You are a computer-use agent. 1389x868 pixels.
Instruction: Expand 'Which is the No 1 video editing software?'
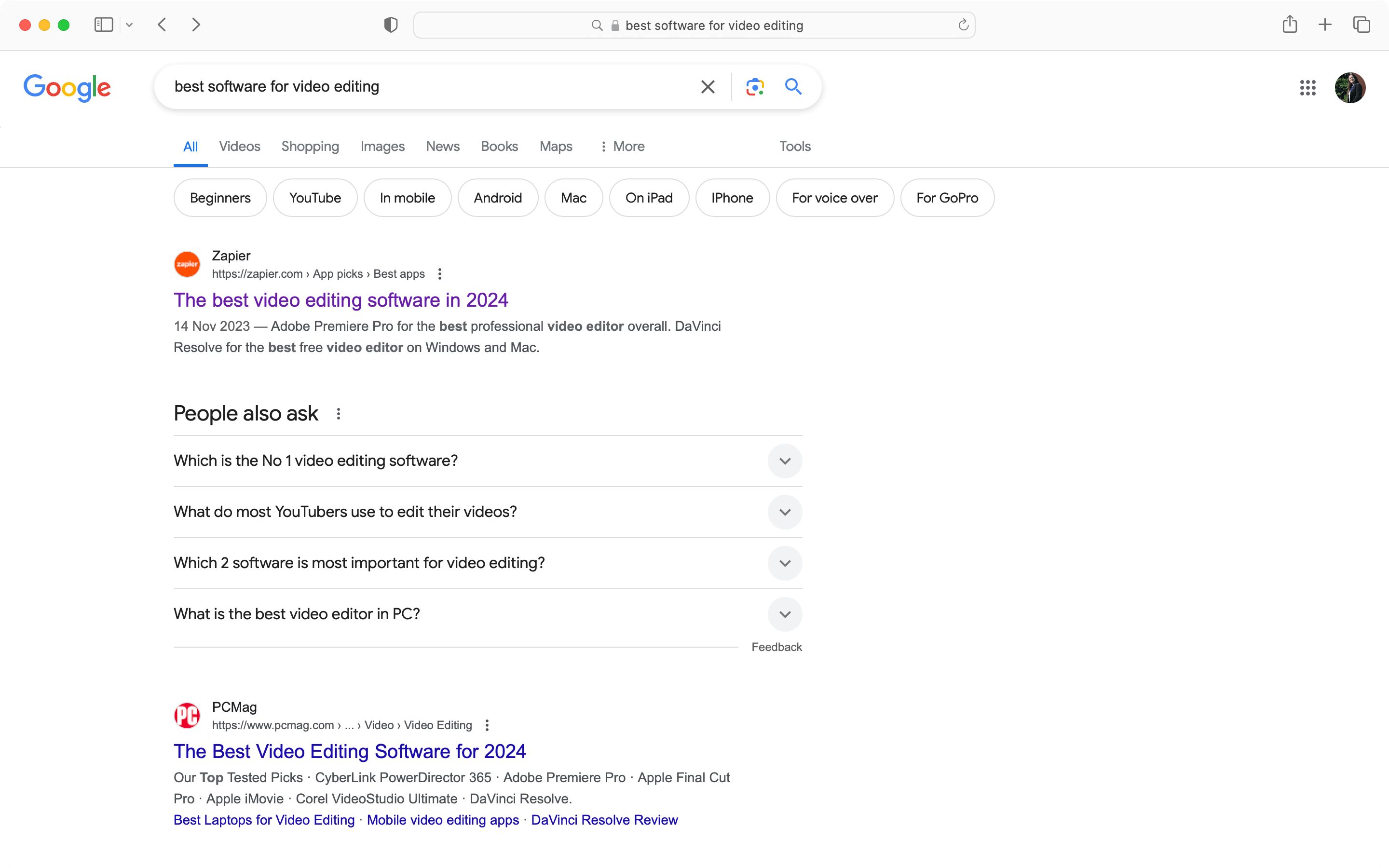tap(488, 461)
